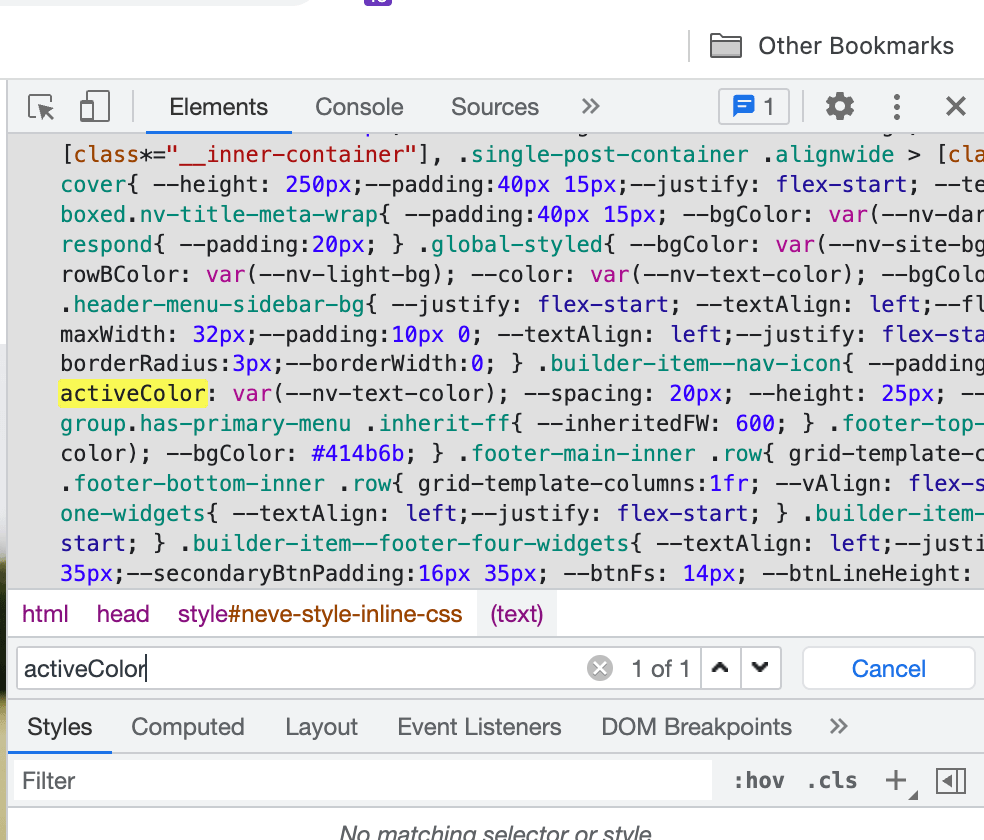This screenshot has height=840, width=984.
Task: Toggle the :hov element state panel
Action: [759, 781]
